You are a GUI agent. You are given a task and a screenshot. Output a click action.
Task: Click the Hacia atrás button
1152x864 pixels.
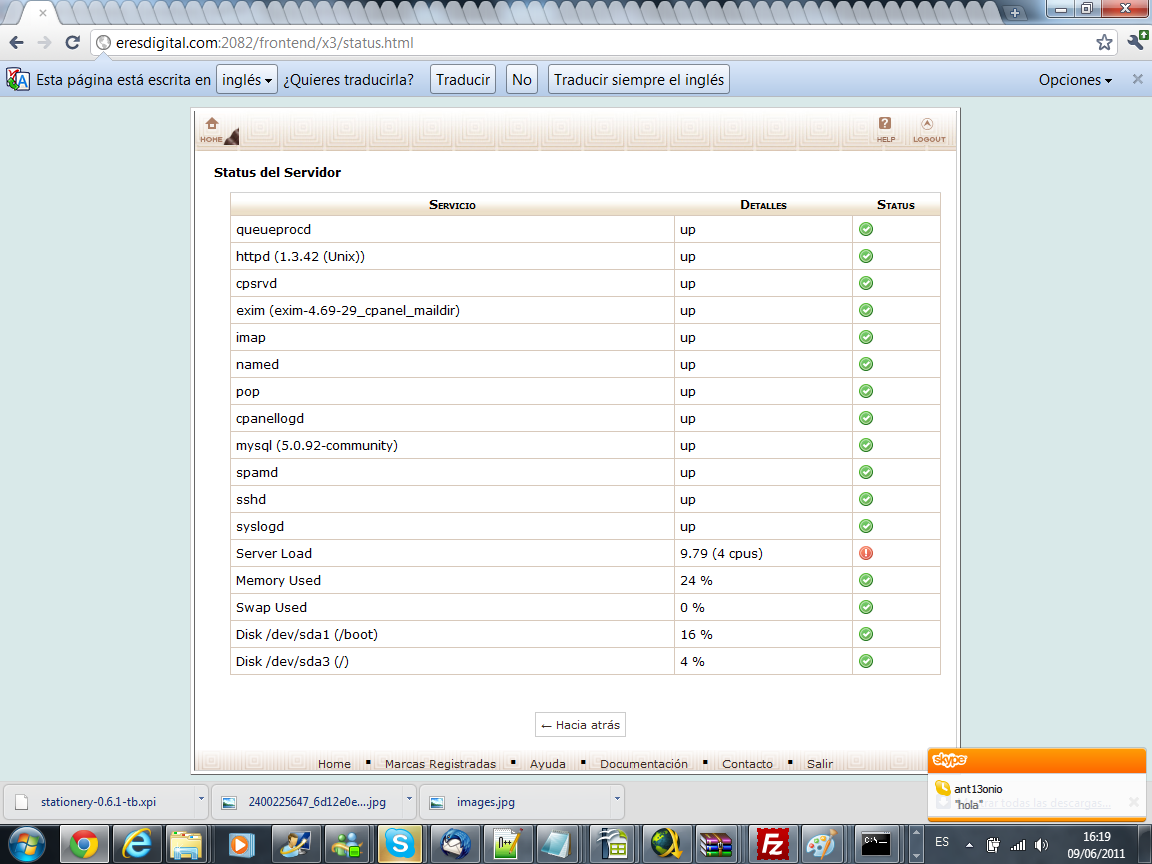point(581,725)
